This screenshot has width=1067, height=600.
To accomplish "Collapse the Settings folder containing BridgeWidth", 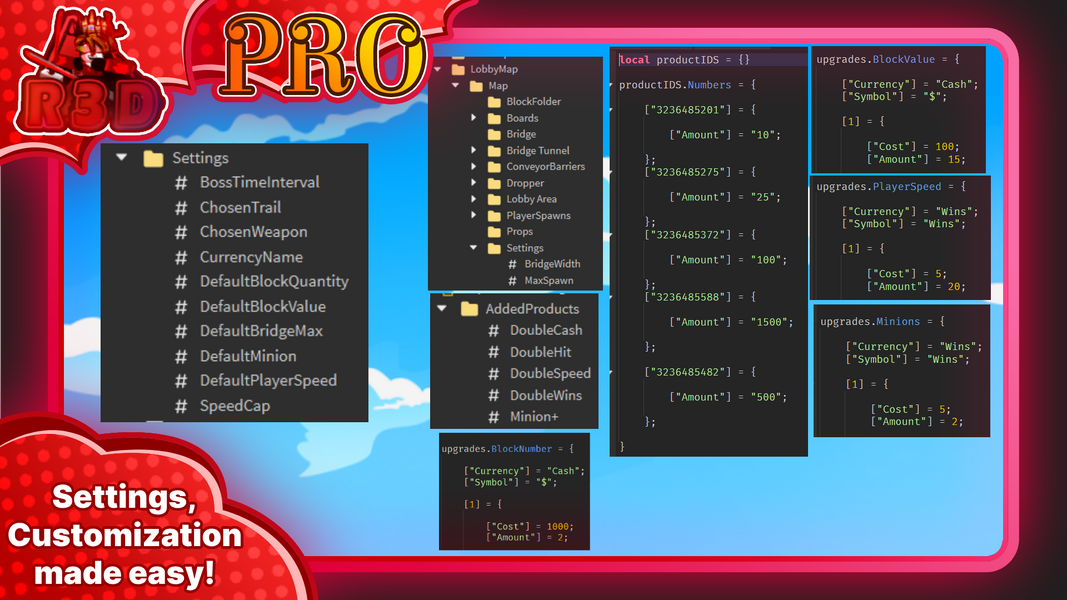I will click(x=474, y=248).
